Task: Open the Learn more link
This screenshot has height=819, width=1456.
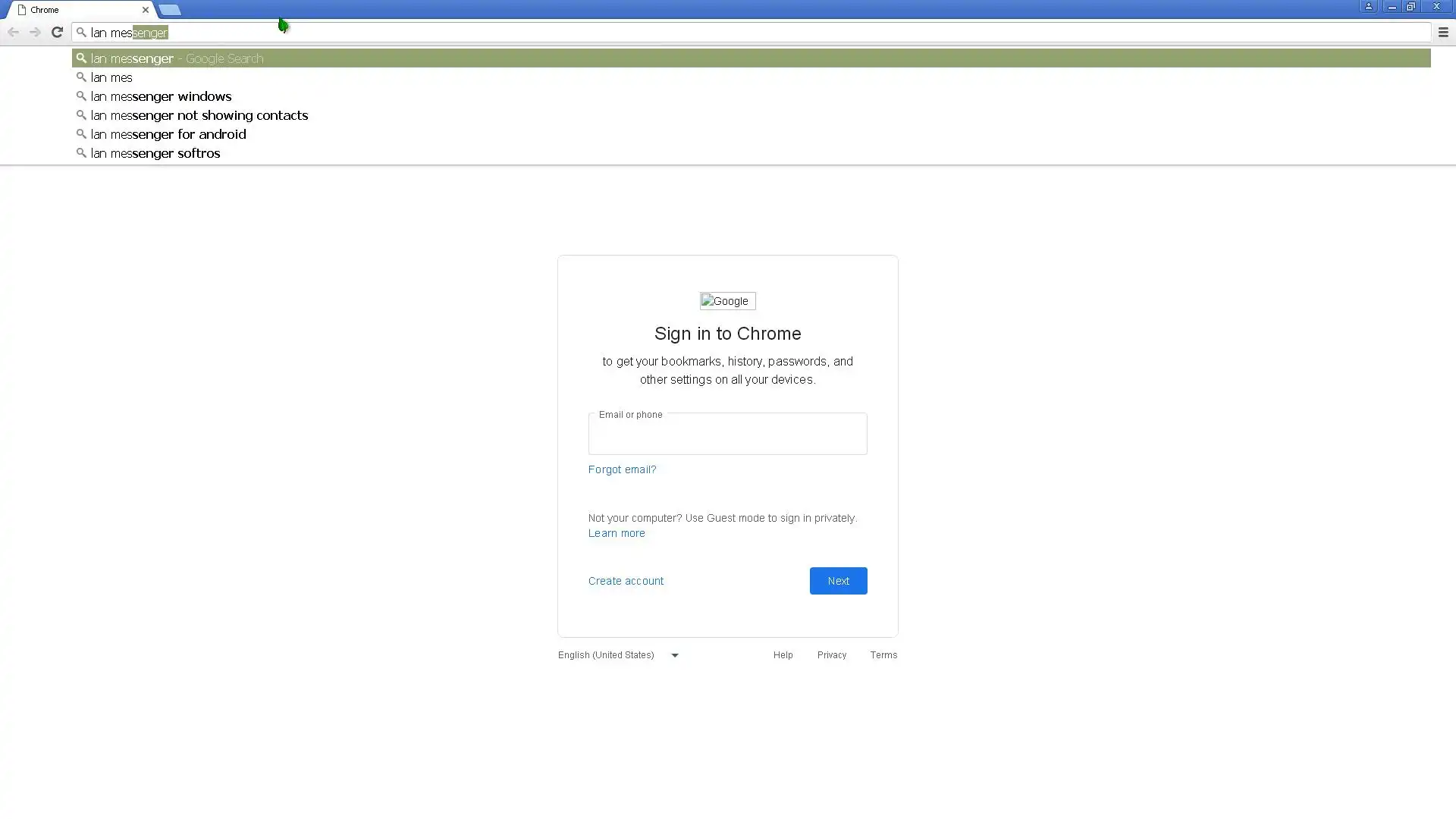Action: point(617,533)
